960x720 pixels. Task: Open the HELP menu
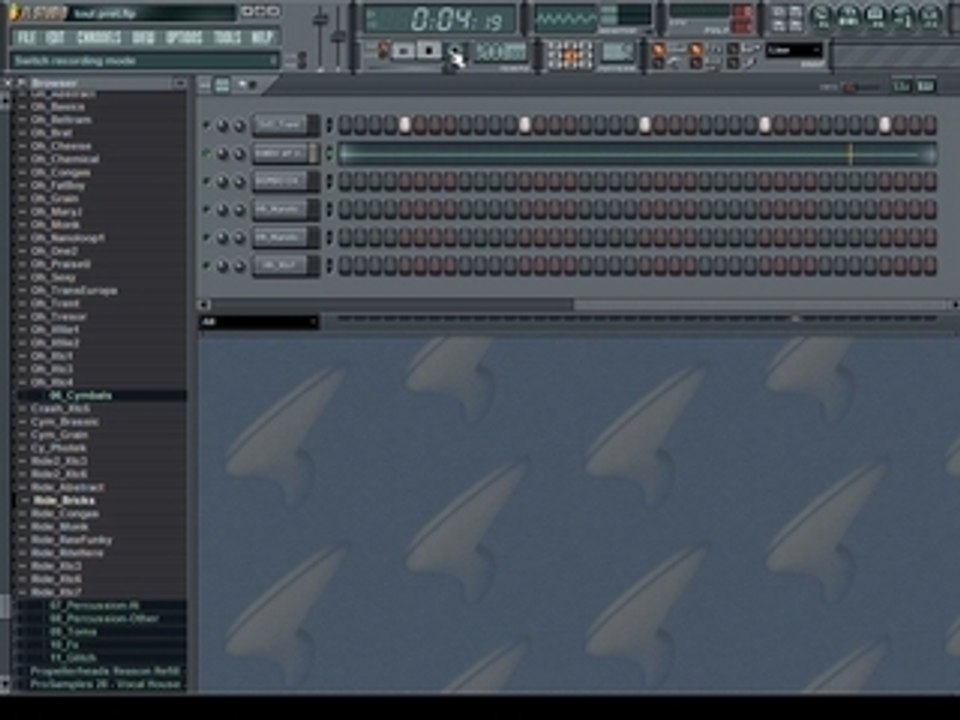coord(261,38)
